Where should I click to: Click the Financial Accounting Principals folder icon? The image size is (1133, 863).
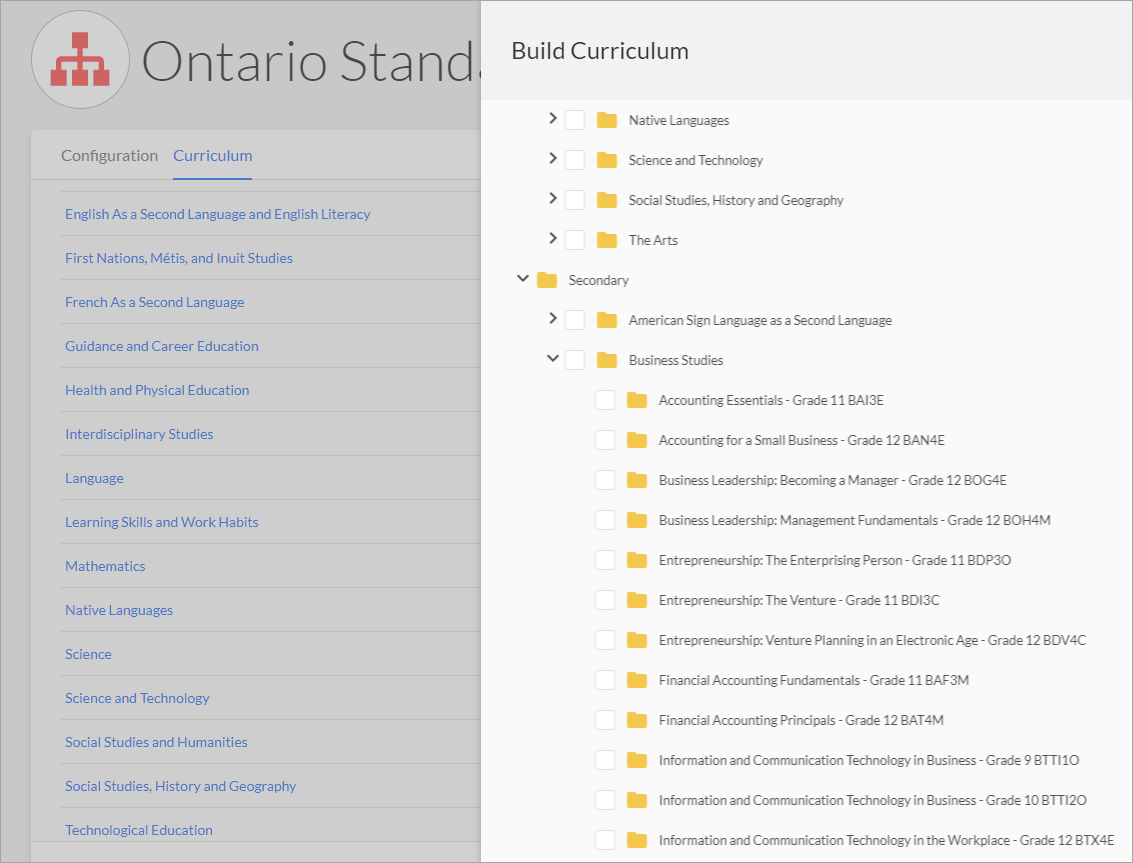coord(637,720)
